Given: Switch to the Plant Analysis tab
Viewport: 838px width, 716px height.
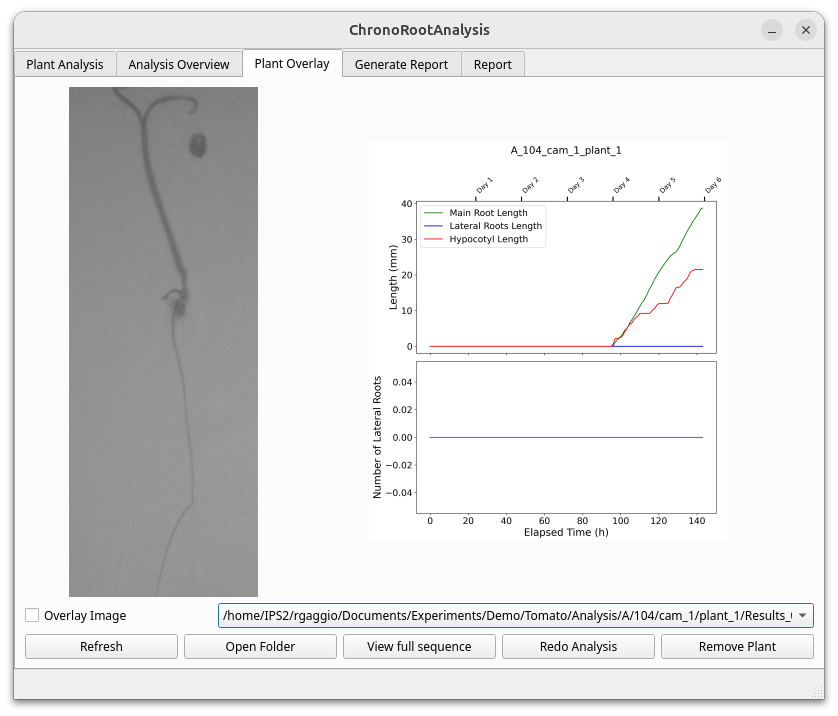Looking at the screenshot, I should coord(64,64).
